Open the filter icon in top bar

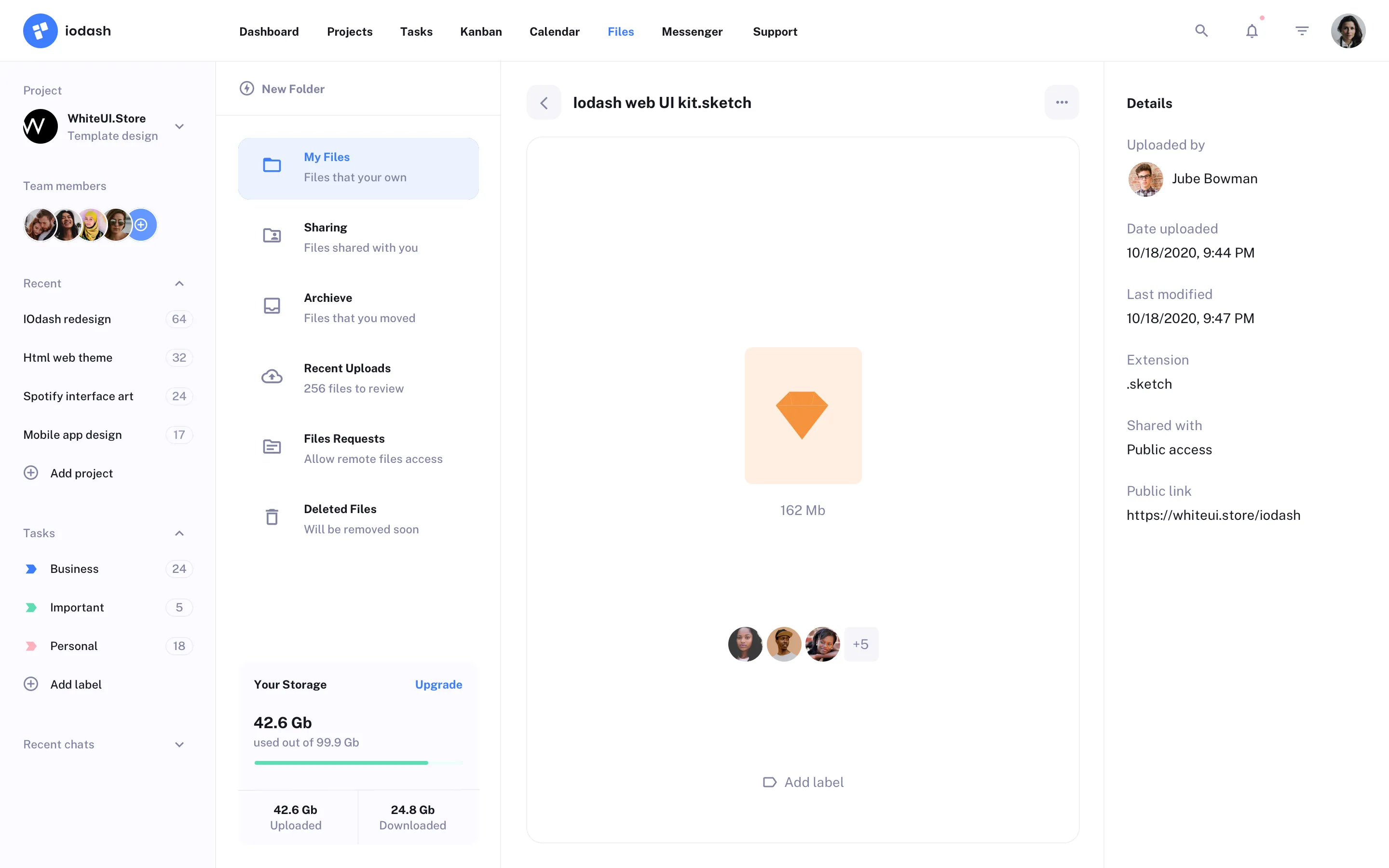(x=1302, y=30)
